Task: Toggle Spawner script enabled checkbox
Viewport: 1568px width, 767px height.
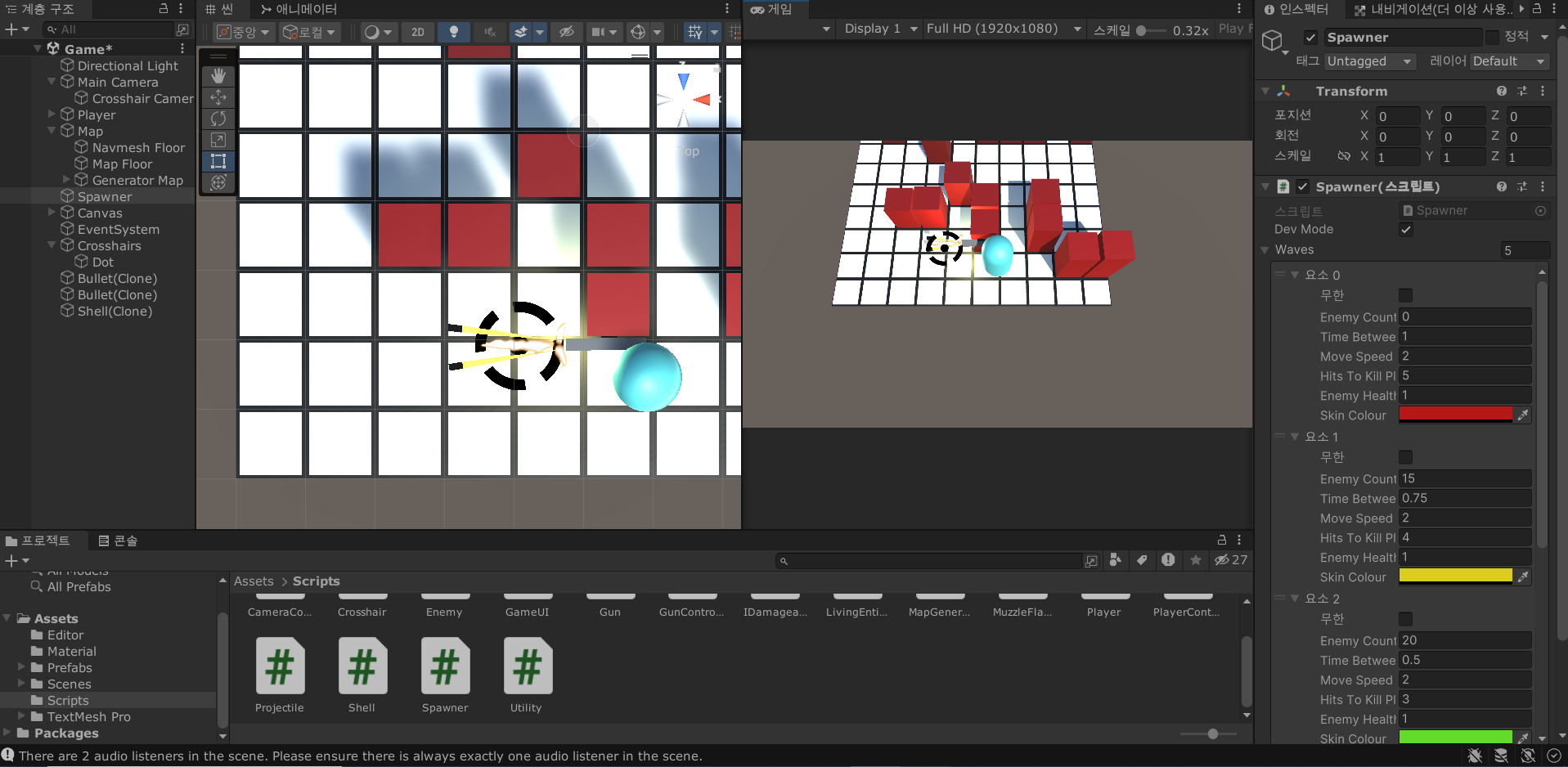Action: [x=1303, y=187]
